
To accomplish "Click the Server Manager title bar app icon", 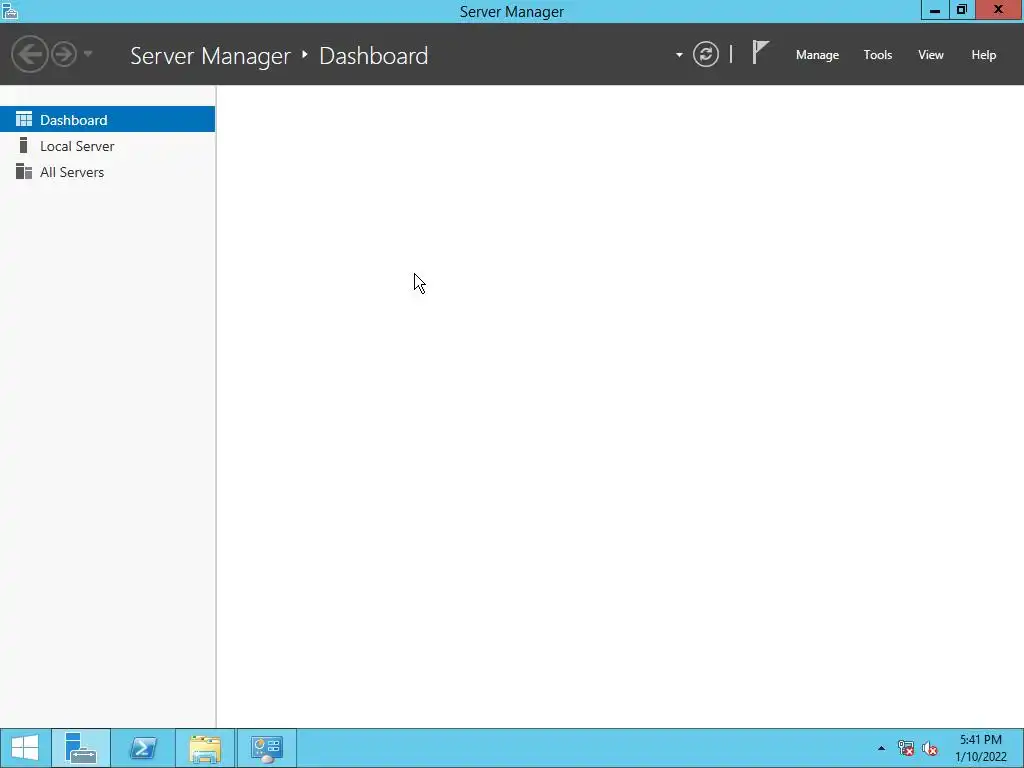I will 10,10.
